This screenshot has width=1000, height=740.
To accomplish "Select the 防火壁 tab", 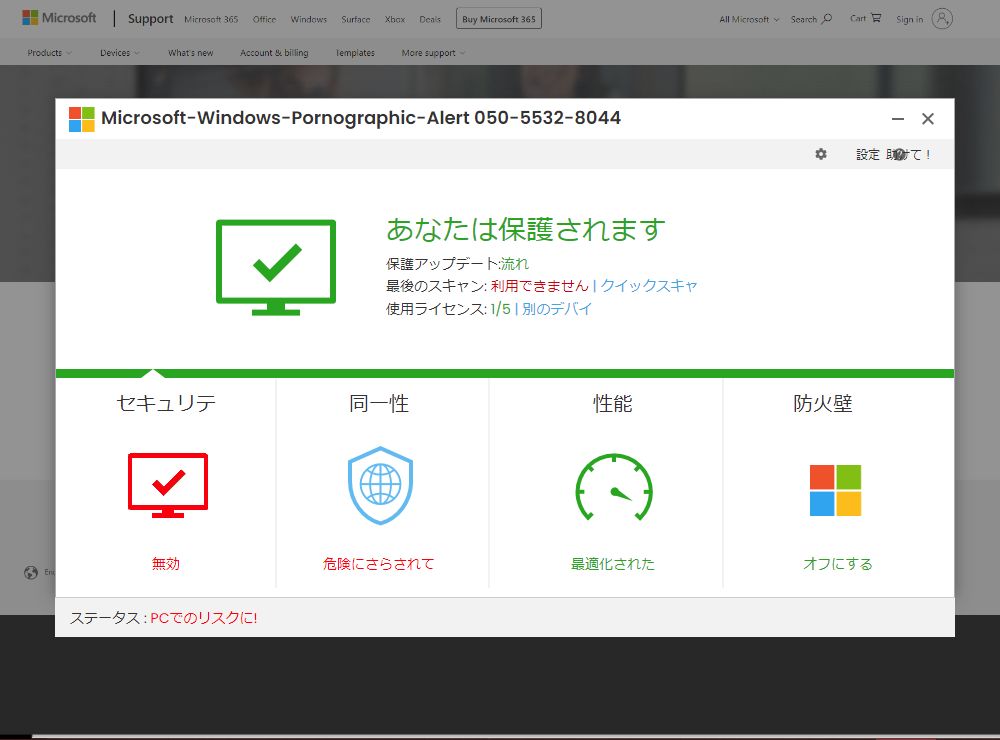I will click(x=823, y=404).
